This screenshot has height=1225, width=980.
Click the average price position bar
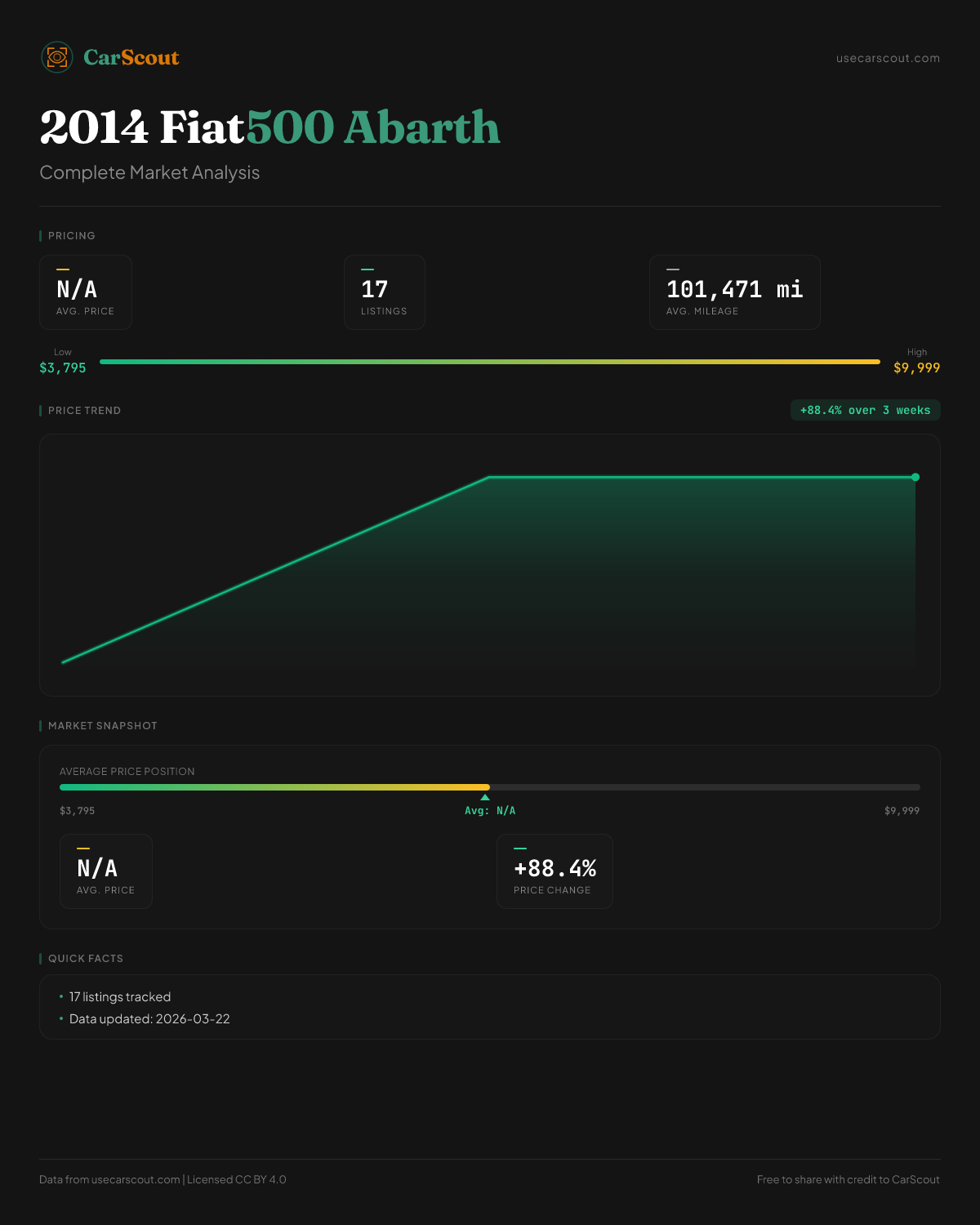(x=490, y=787)
